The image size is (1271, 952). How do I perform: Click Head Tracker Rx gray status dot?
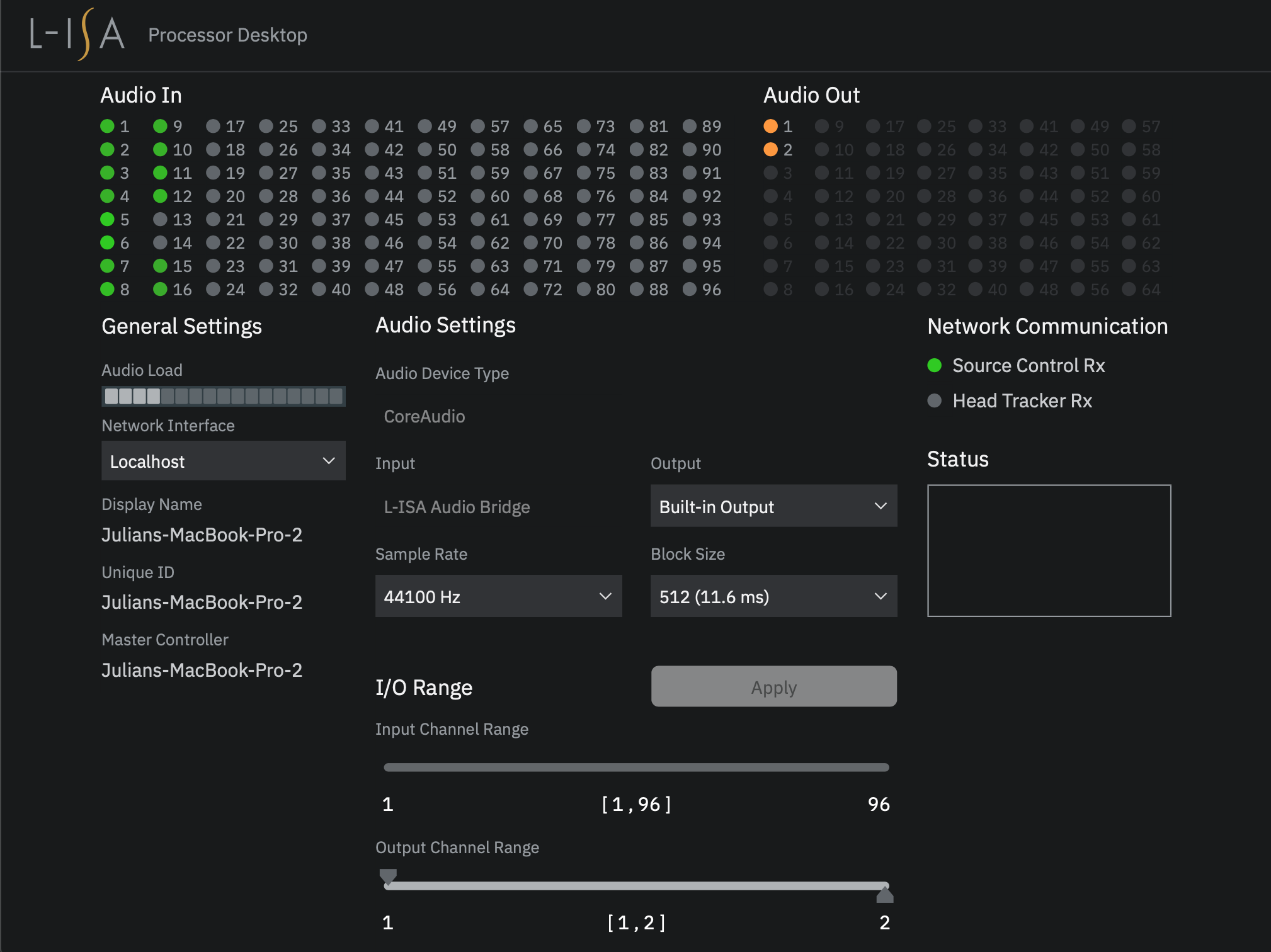pyautogui.click(x=935, y=401)
